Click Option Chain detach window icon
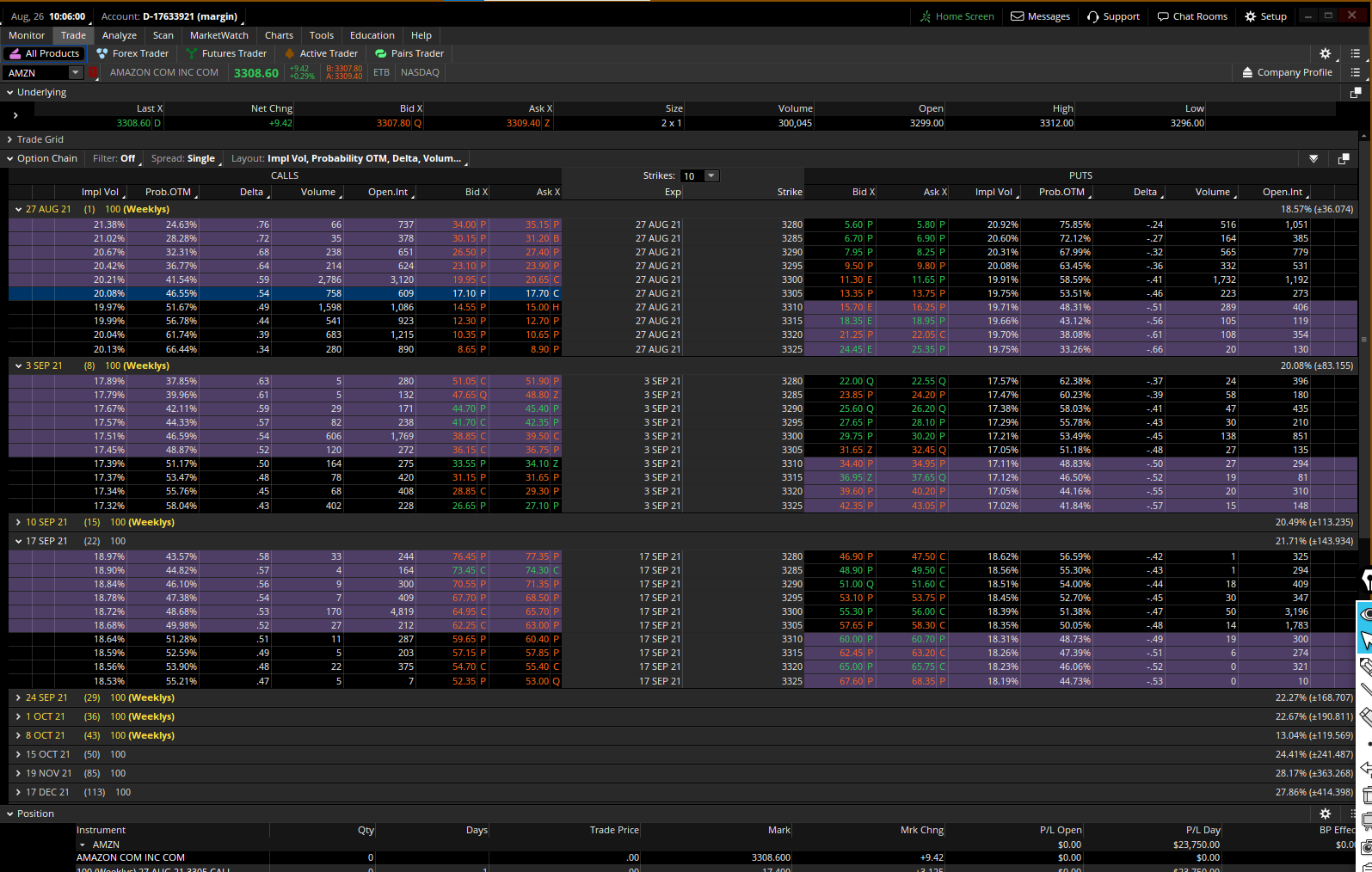This screenshot has height=872, width=1372. (x=1344, y=158)
